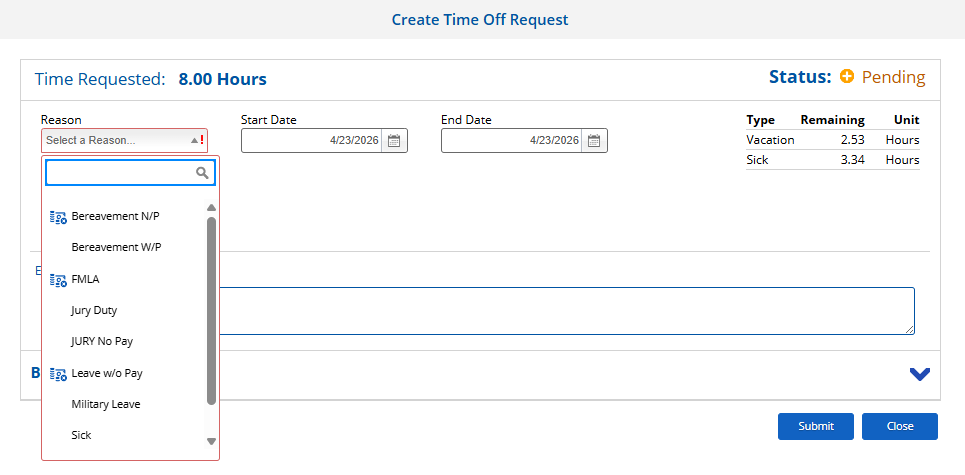The image size is (965, 475).
Task: Open the Start Date calendar picker
Action: click(x=394, y=141)
